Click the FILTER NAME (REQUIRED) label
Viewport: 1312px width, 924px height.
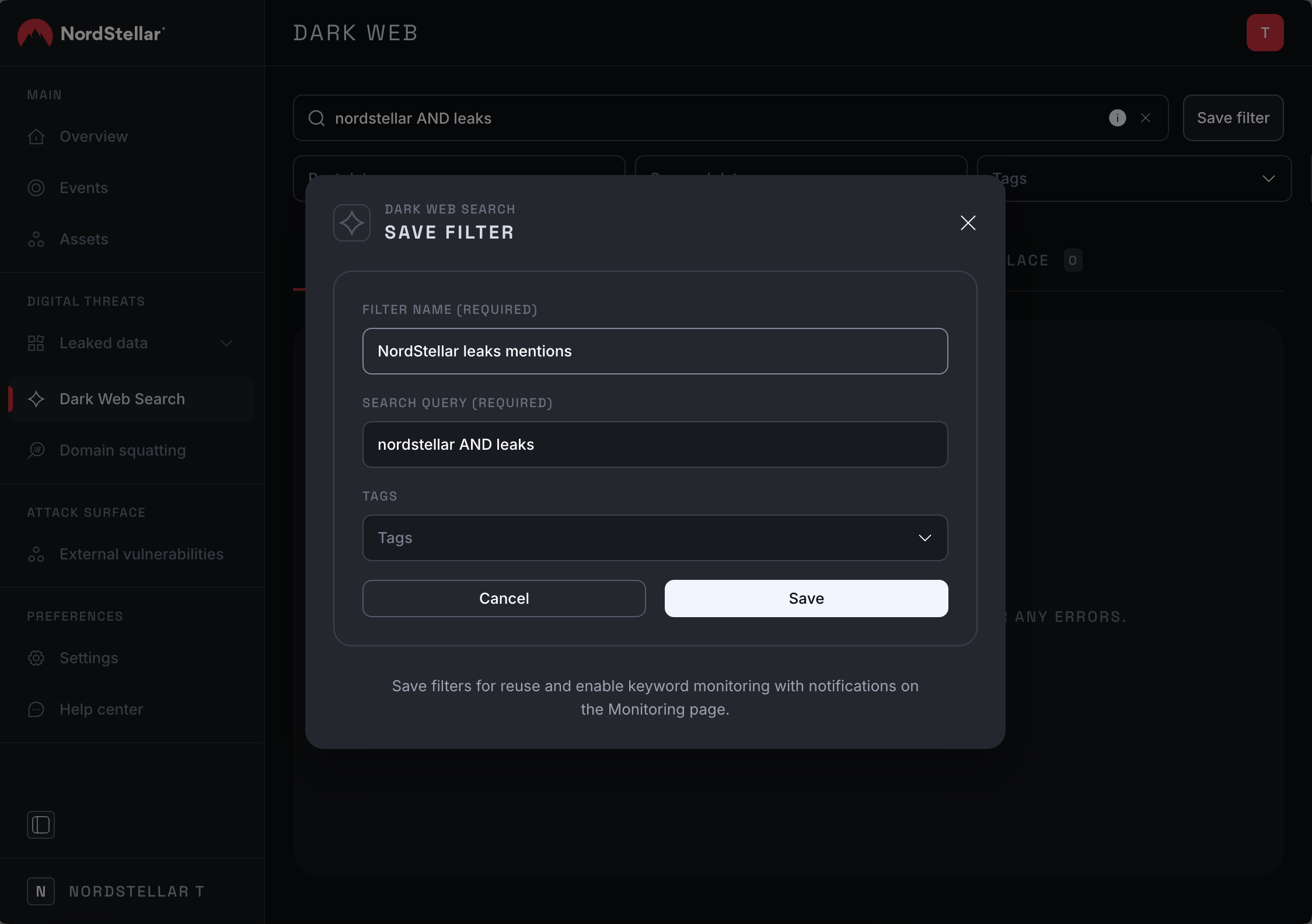tap(450, 309)
